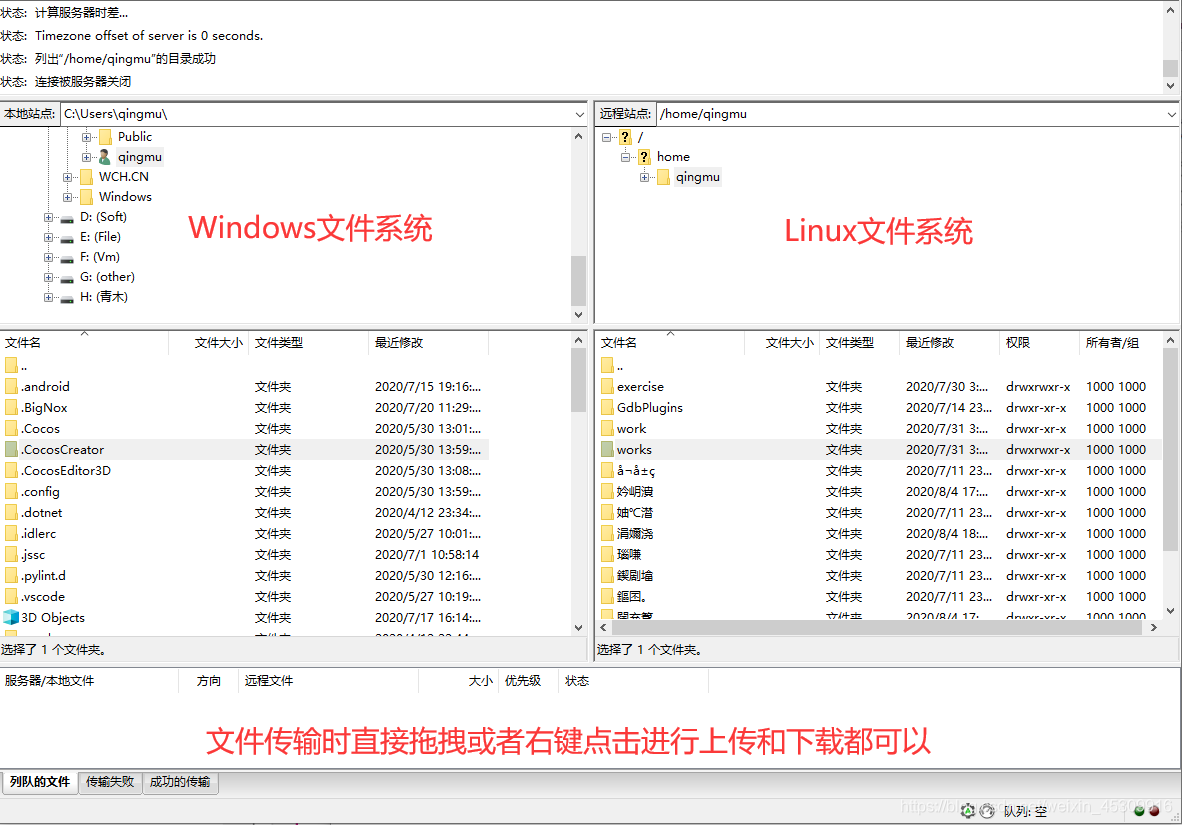Sort local files by 最近修改 column
Viewport: 1182px width, 825px height.
click(x=428, y=343)
